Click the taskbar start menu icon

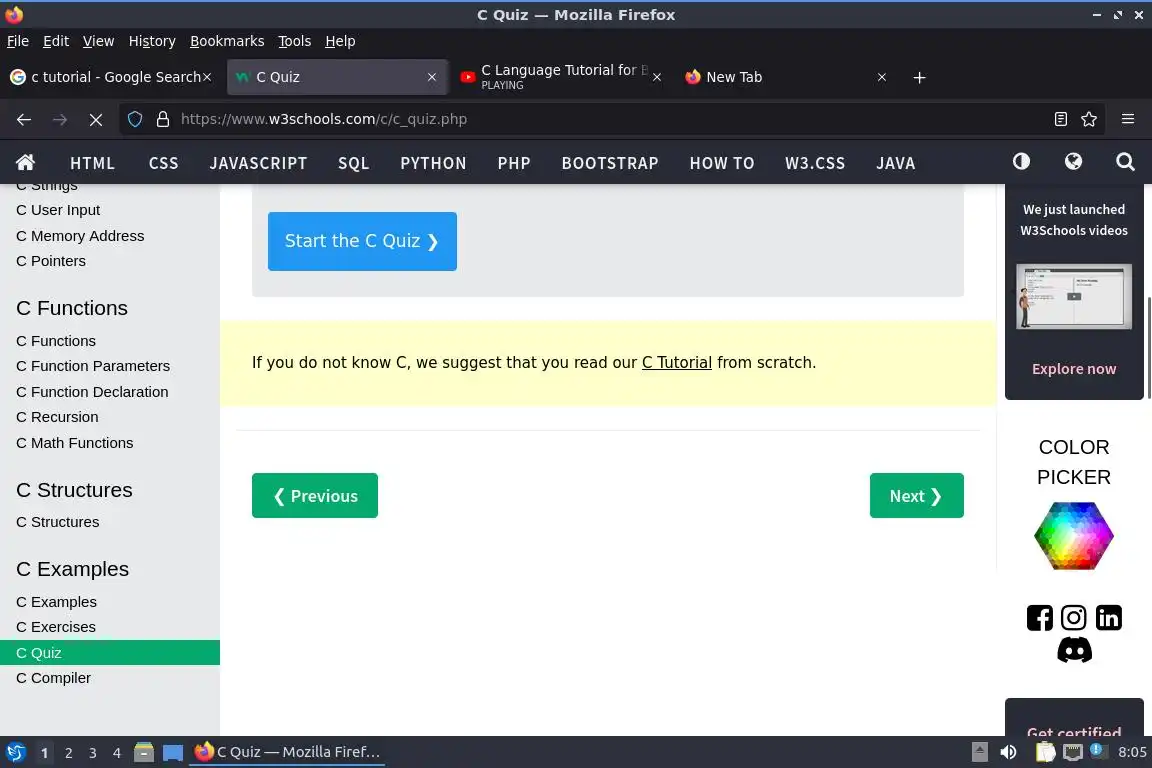click(16, 753)
